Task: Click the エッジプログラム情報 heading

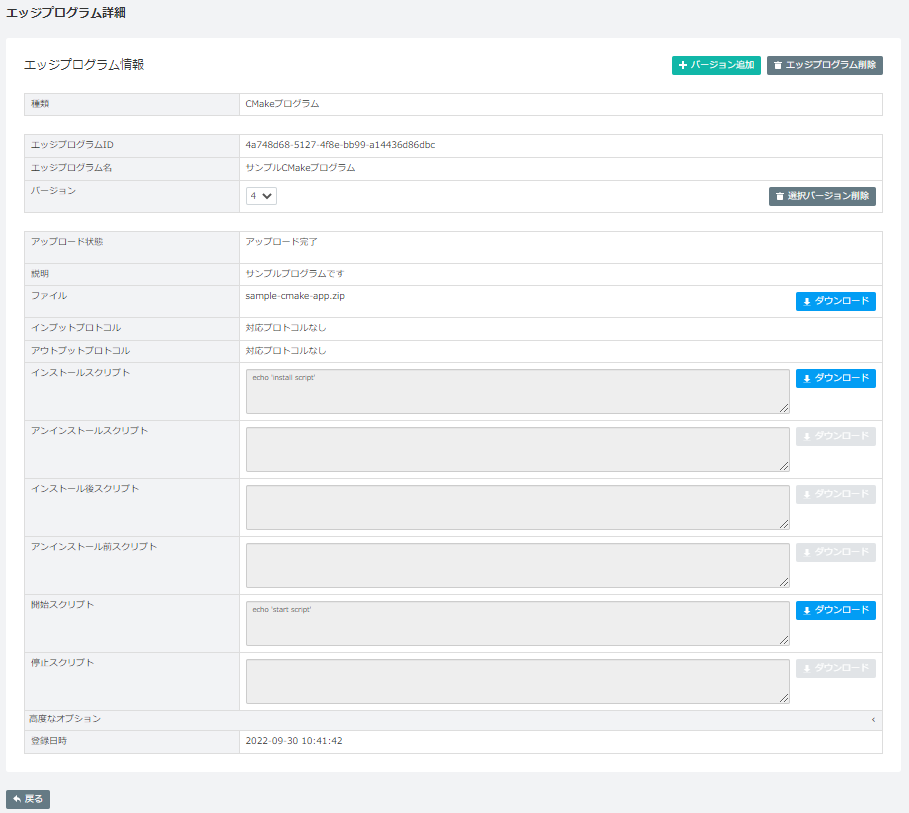Action: pyautogui.click(x=84, y=65)
